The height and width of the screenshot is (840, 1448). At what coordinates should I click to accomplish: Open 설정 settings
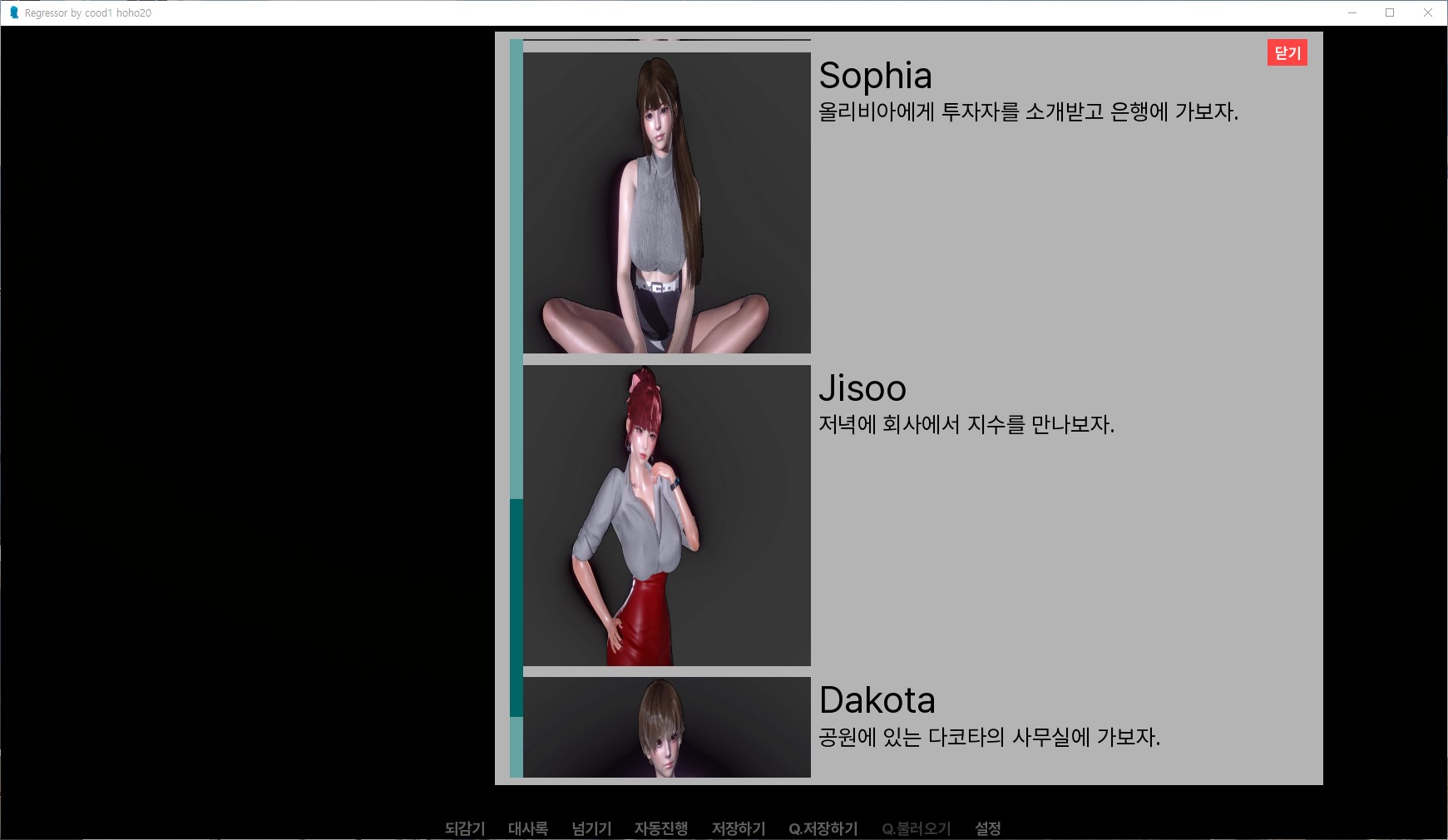point(987,828)
